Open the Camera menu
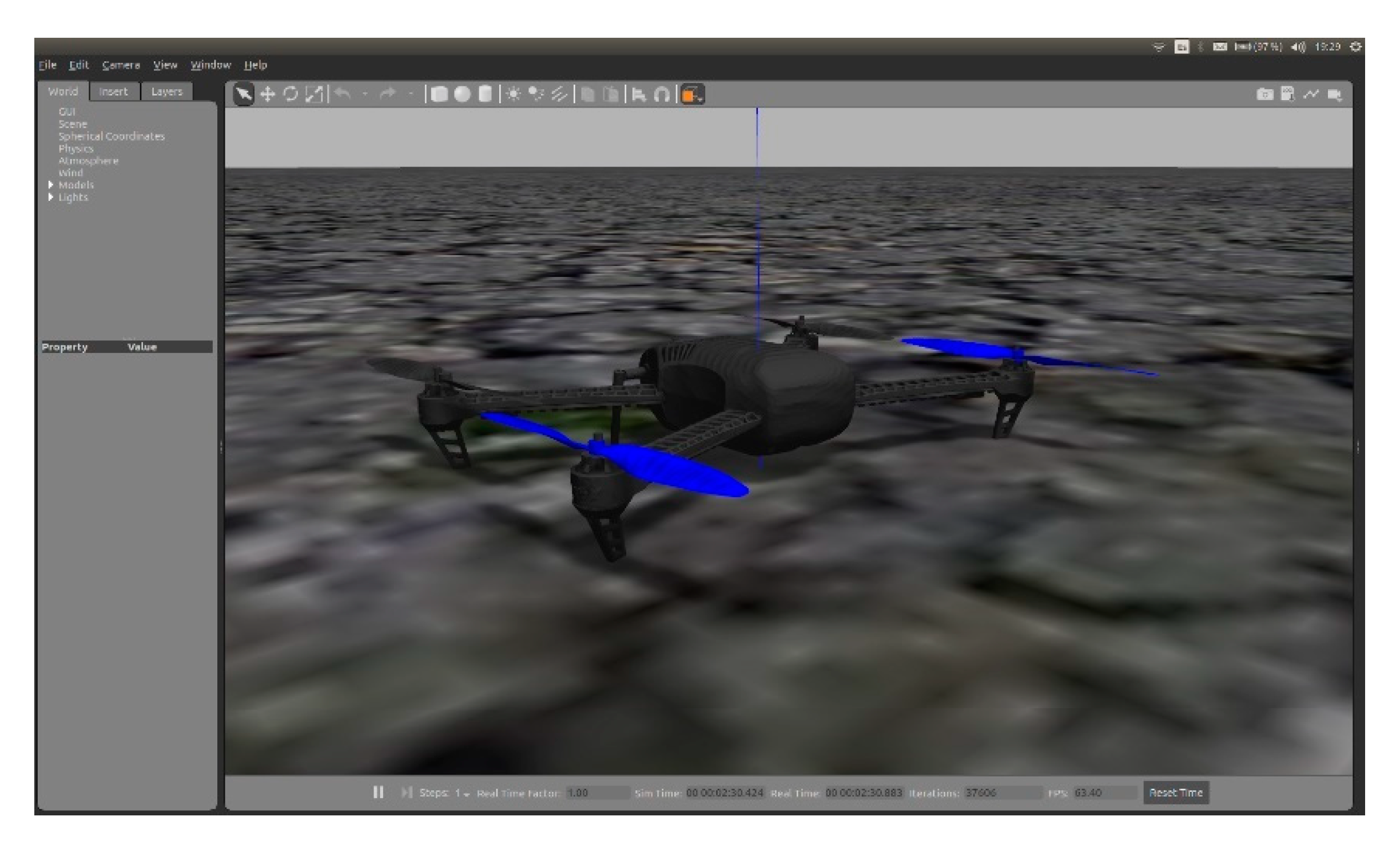The width and height of the screenshot is (1400, 844). coord(121,65)
